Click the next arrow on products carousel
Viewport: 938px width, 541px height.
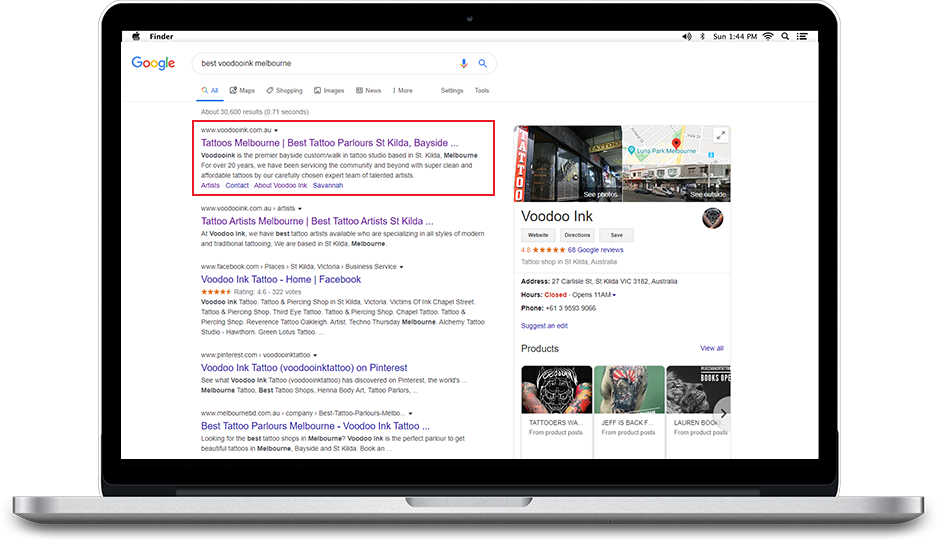723,413
